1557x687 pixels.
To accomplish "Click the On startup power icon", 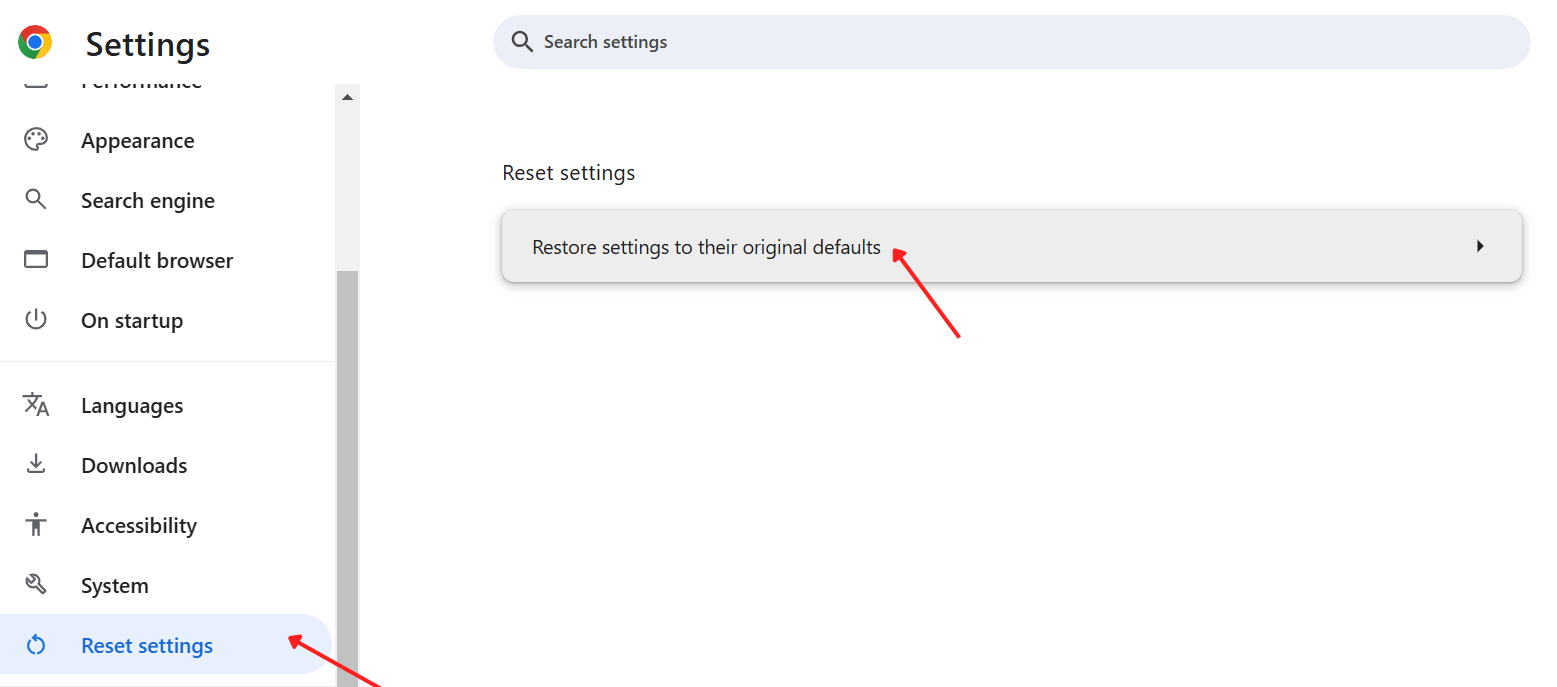I will (x=36, y=320).
